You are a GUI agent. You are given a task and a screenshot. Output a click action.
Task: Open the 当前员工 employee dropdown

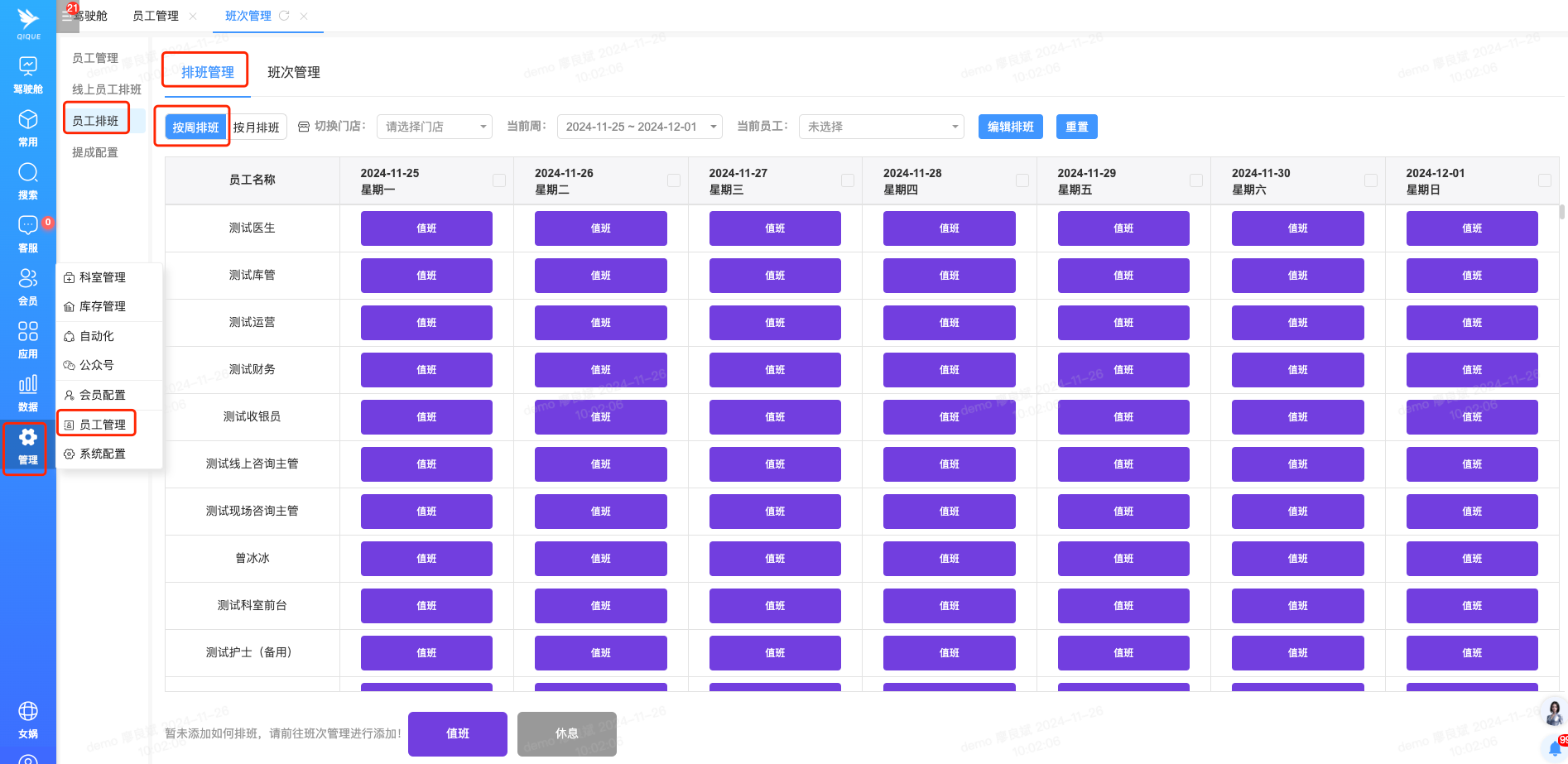(x=881, y=127)
